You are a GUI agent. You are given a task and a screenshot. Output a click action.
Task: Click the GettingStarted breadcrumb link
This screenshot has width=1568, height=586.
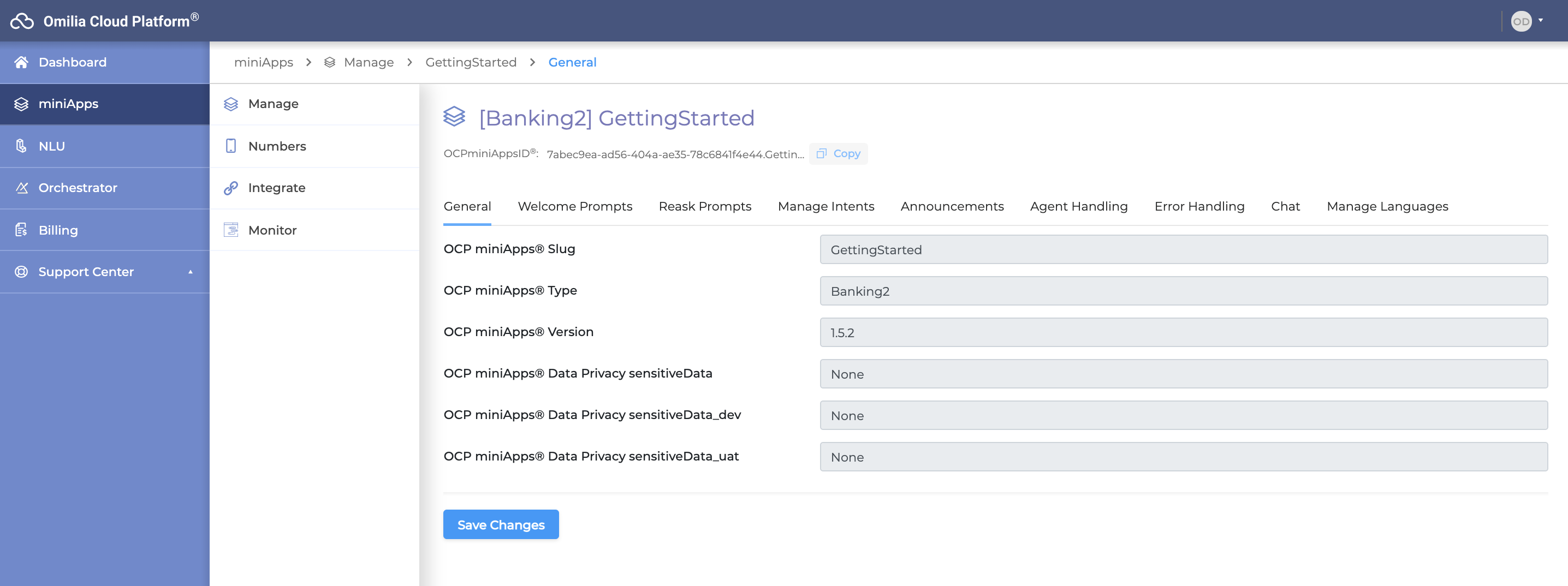pos(471,62)
